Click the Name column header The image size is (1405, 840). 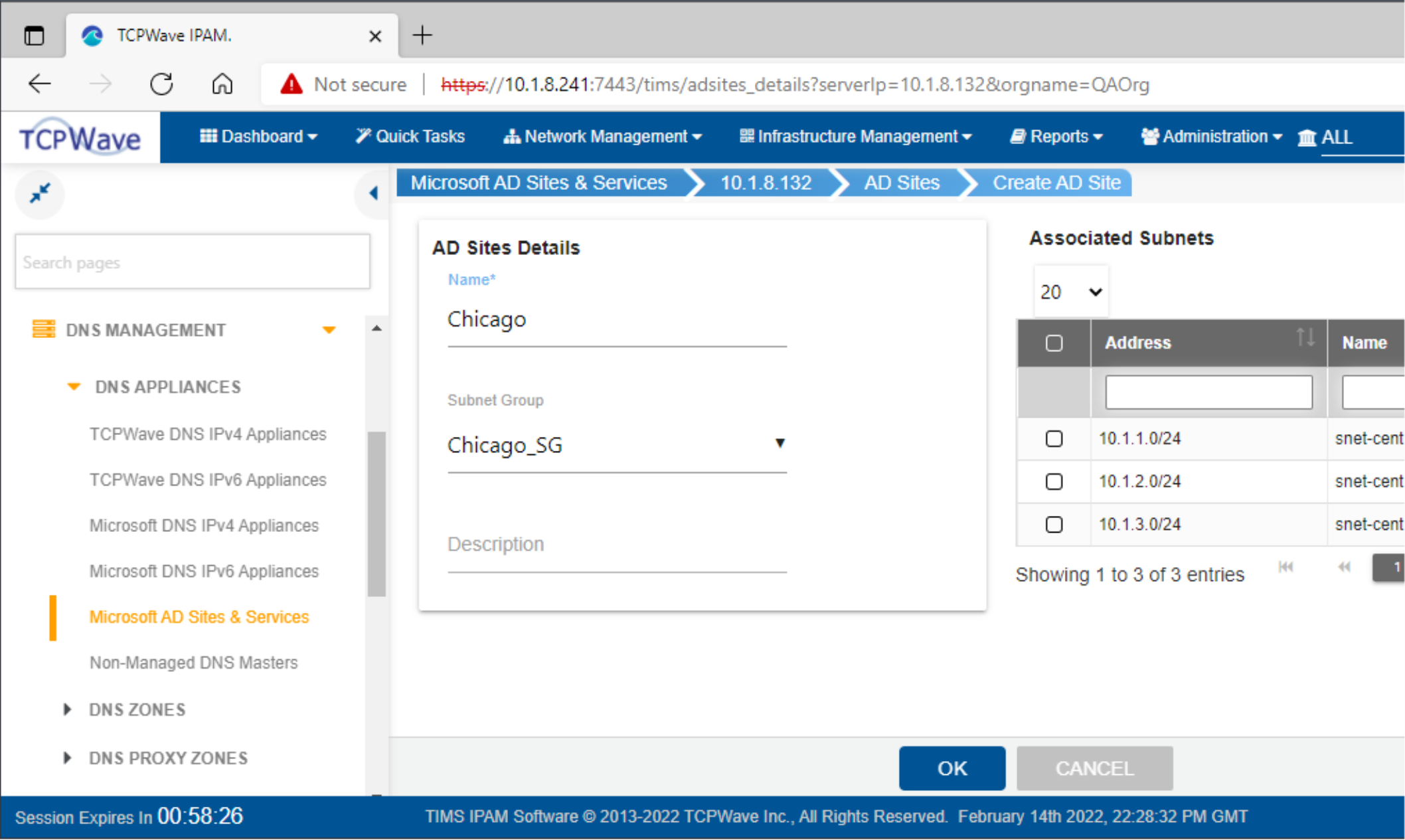pyautogui.click(x=1366, y=343)
